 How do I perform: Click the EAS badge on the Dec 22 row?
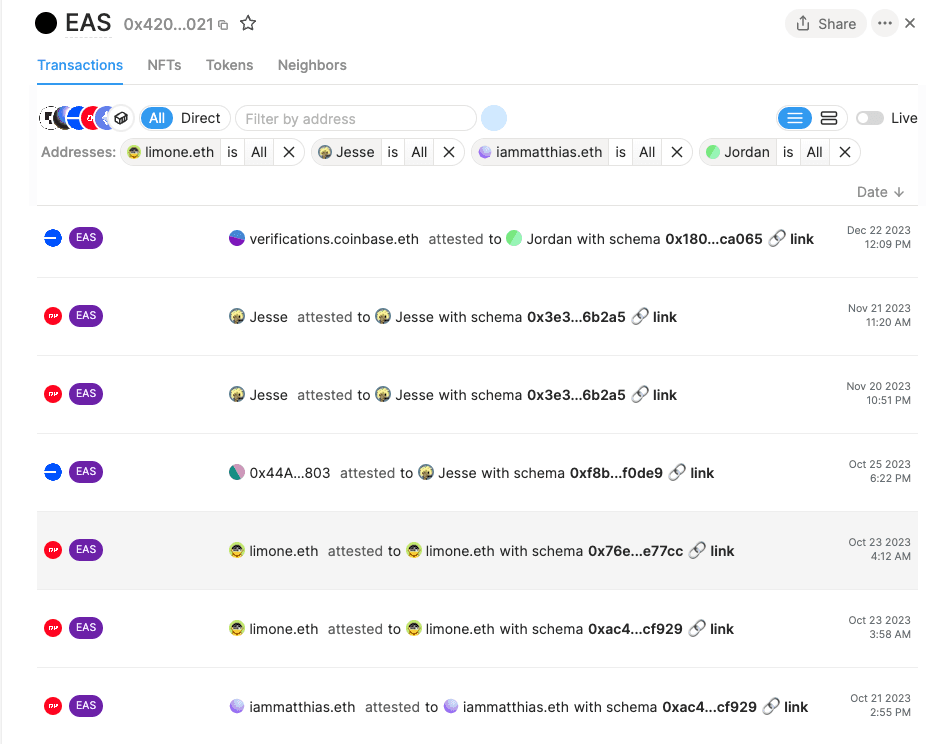[86, 237]
